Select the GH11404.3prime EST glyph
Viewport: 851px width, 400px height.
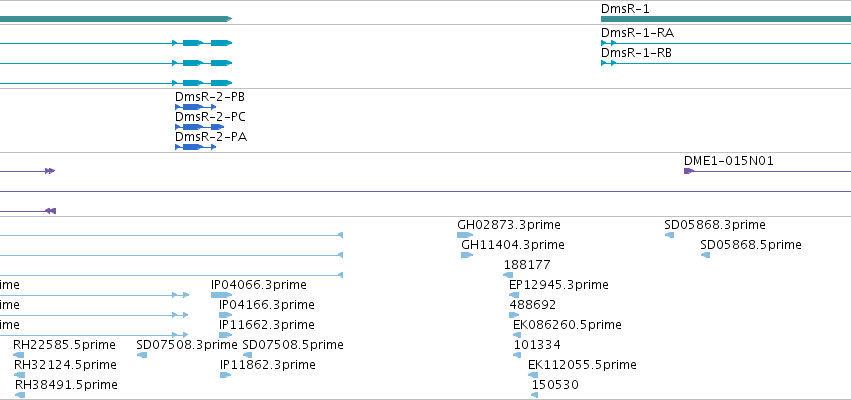click(x=467, y=255)
